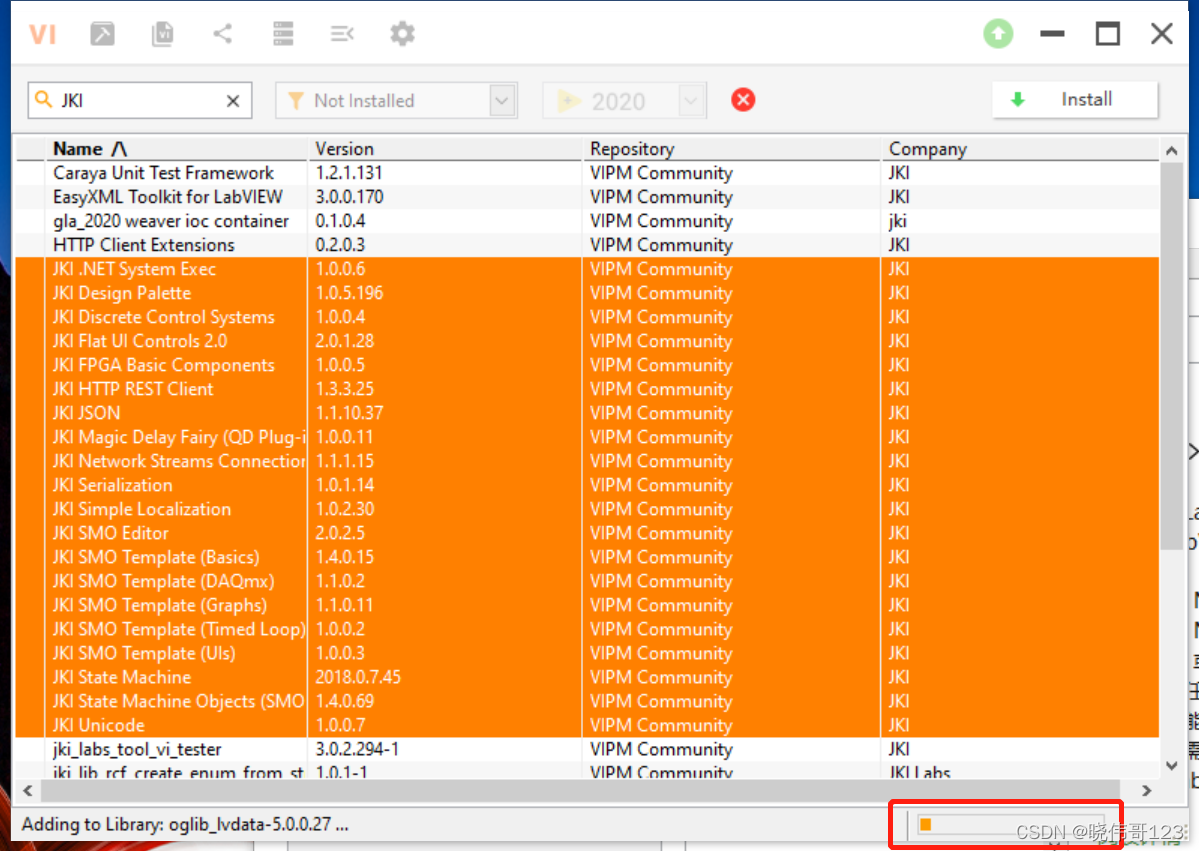The height and width of the screenshot is (851, 1199).
Task: Minimize the VIPM window
Action: 1052,34
